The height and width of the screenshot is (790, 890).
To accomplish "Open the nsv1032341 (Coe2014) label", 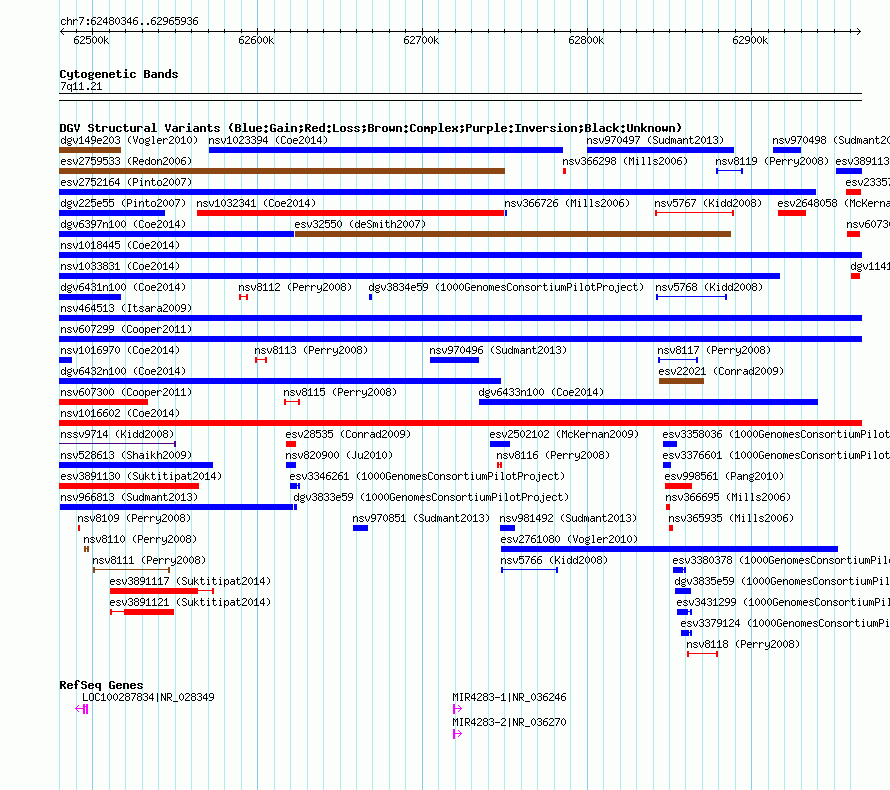I will click(256, 203).
